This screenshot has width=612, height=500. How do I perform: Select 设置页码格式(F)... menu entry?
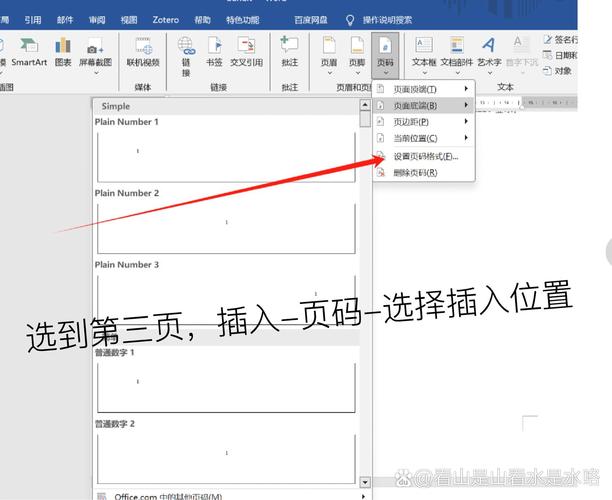point(424,156)
